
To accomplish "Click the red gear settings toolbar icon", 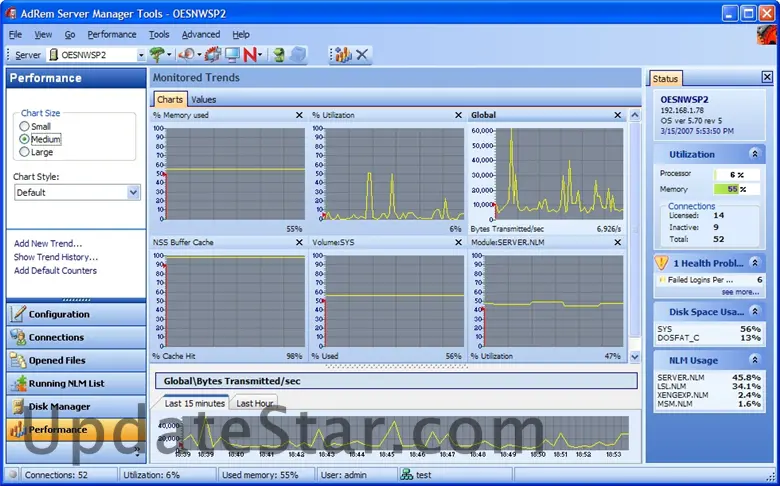I will pos(212,54).
